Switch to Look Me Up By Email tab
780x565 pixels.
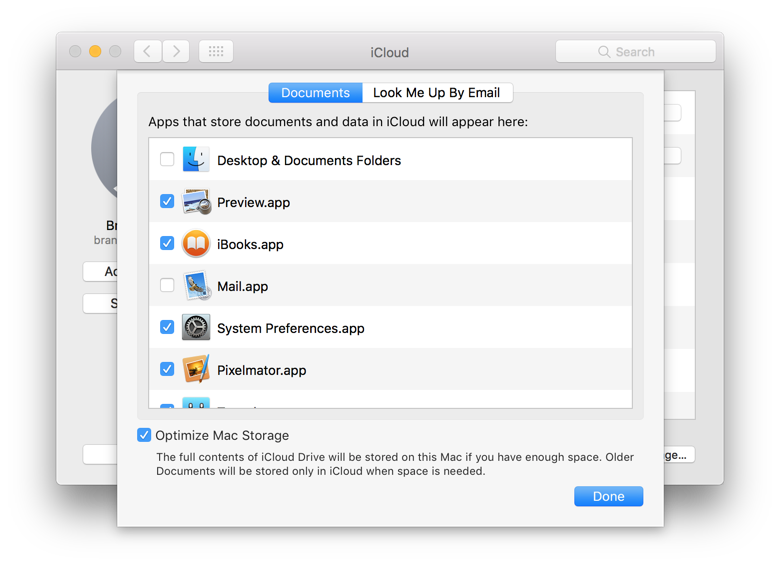pos(437,93)
